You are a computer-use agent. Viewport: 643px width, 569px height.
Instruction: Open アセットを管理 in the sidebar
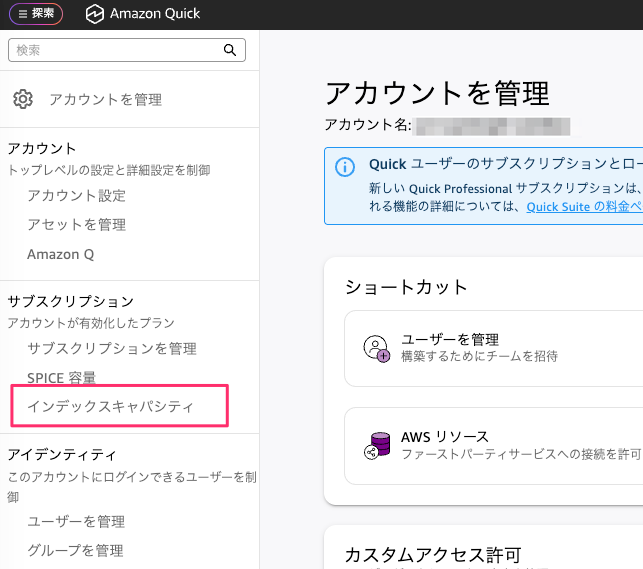pyautogui.click(x=77, y=225)
